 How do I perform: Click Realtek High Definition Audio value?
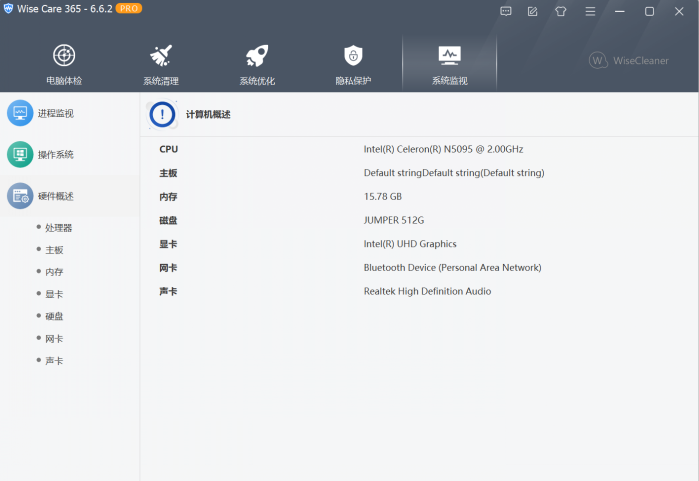coord(427,291)
